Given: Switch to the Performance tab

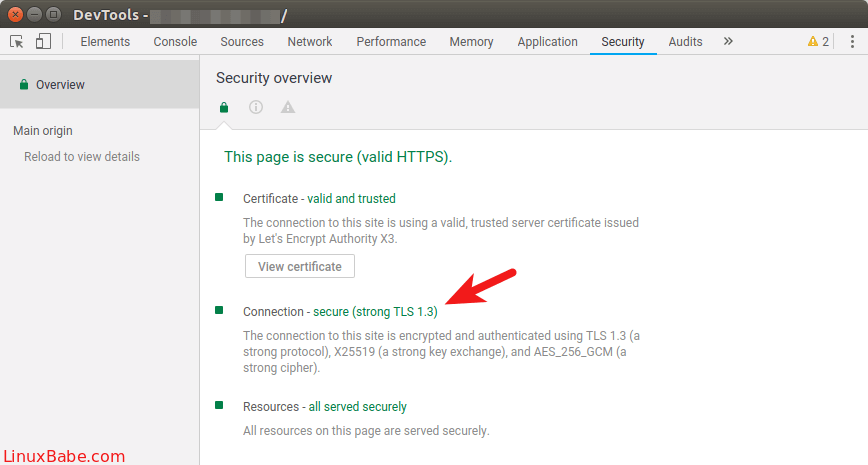Looking at the screenshot, I should coord(391,42).
